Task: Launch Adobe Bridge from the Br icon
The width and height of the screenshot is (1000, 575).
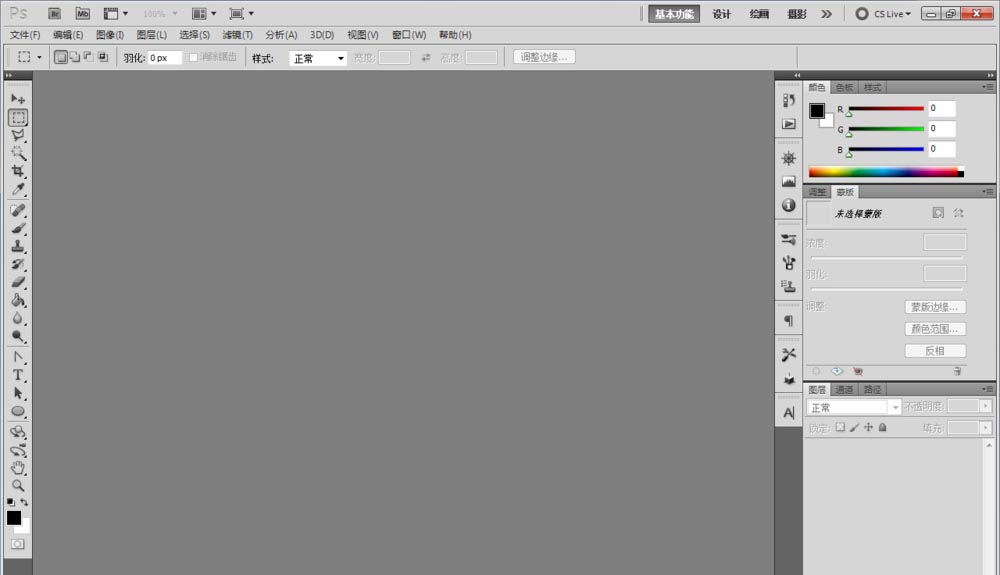Action: pyautogui.click(x=55, y=13)
